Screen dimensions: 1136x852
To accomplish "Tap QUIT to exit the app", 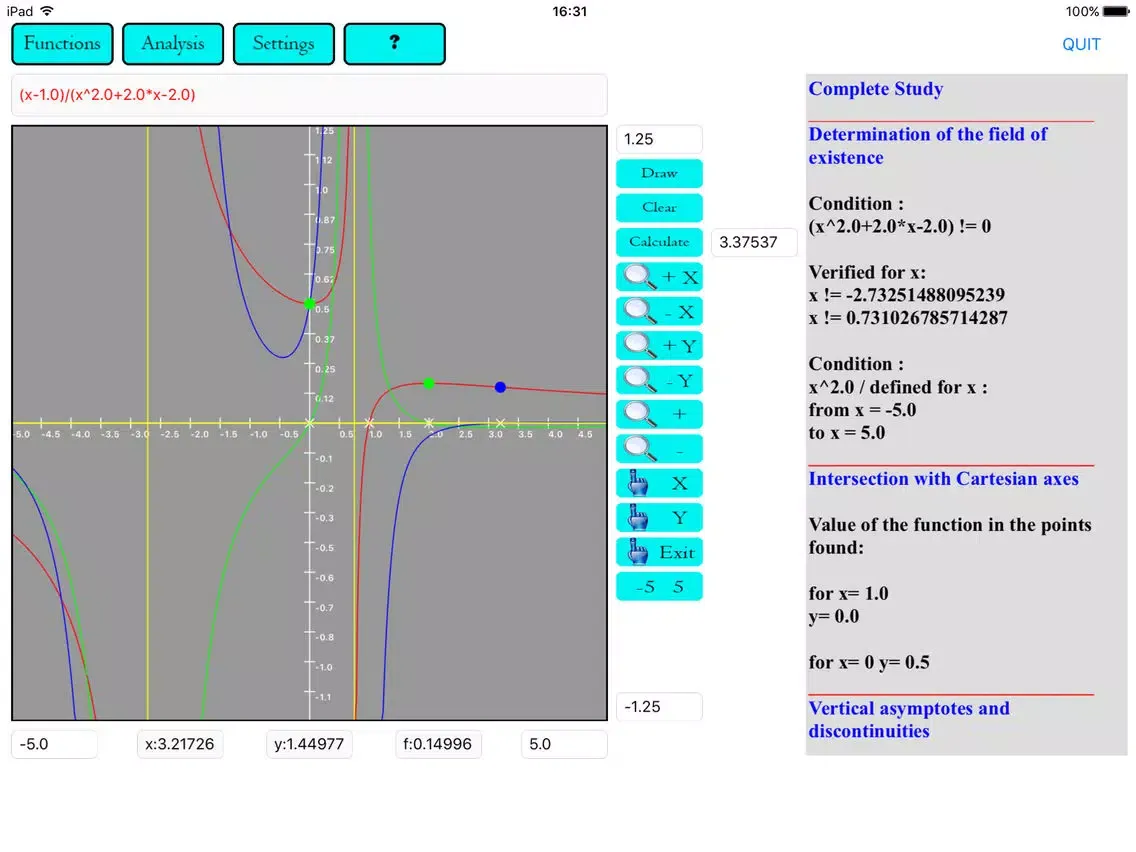I will 1081,44.
